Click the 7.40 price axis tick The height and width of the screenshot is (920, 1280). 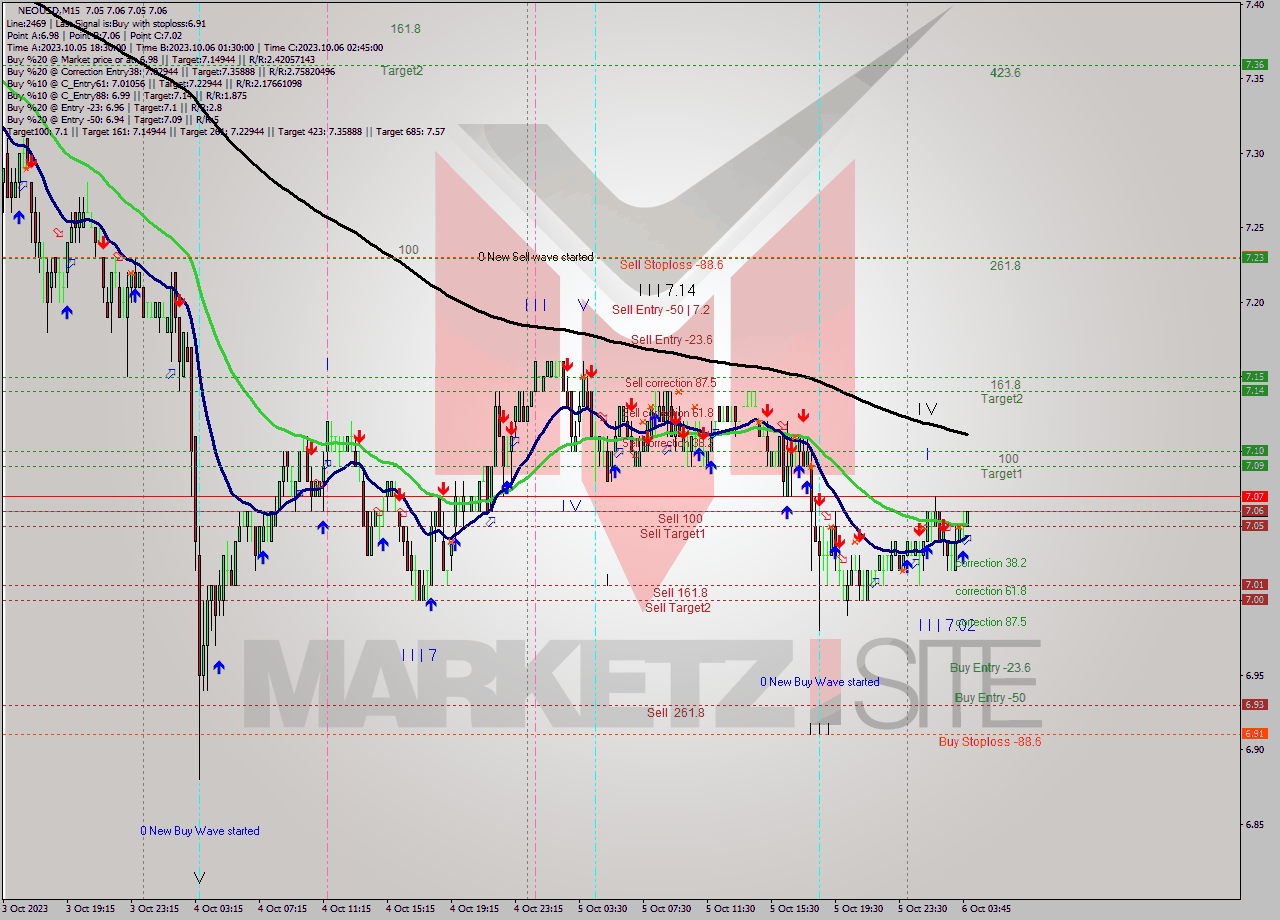tap(1254, 5)
